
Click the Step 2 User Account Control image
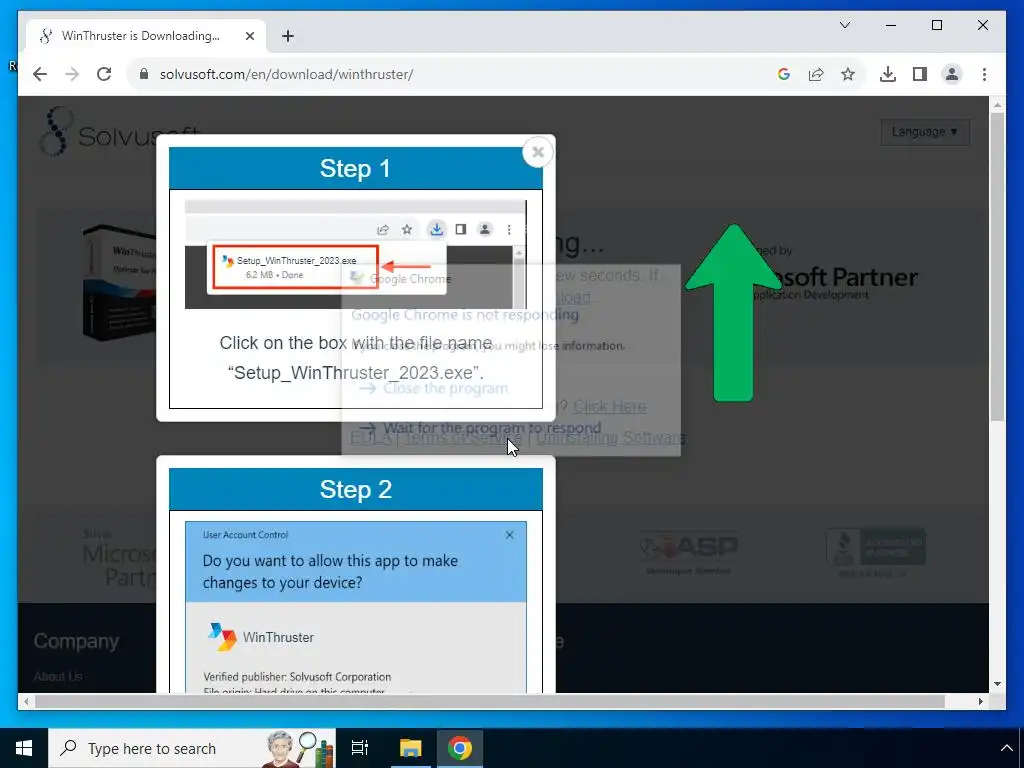point(355,607)
